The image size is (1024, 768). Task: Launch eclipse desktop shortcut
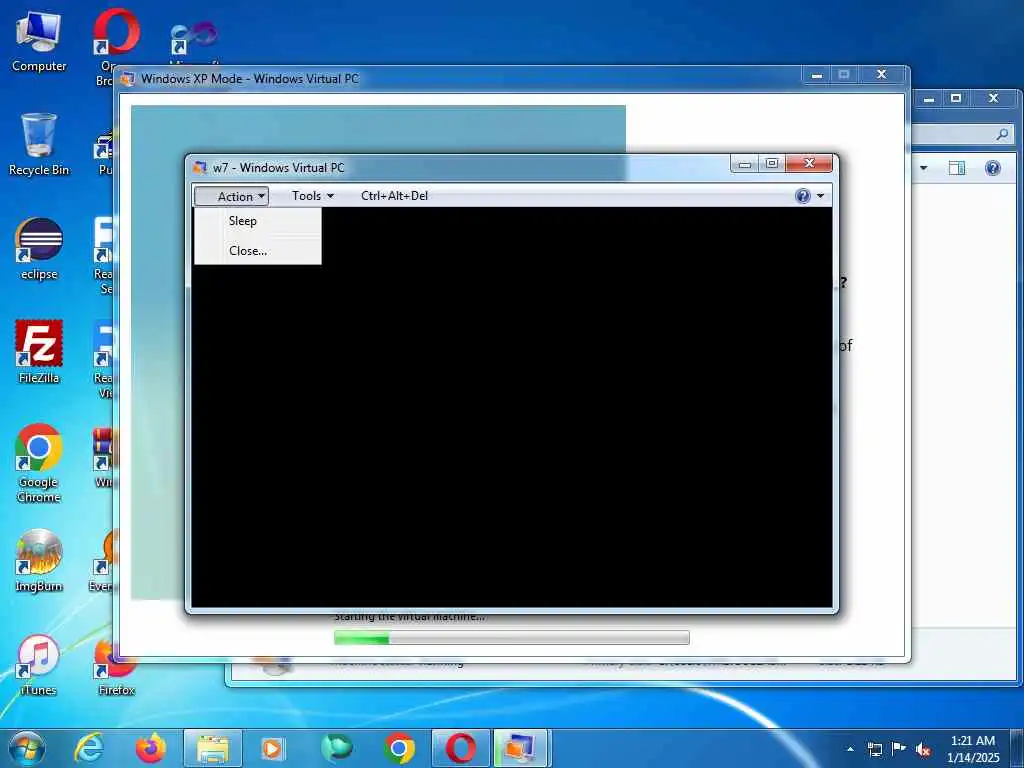[x=39, y=249]
